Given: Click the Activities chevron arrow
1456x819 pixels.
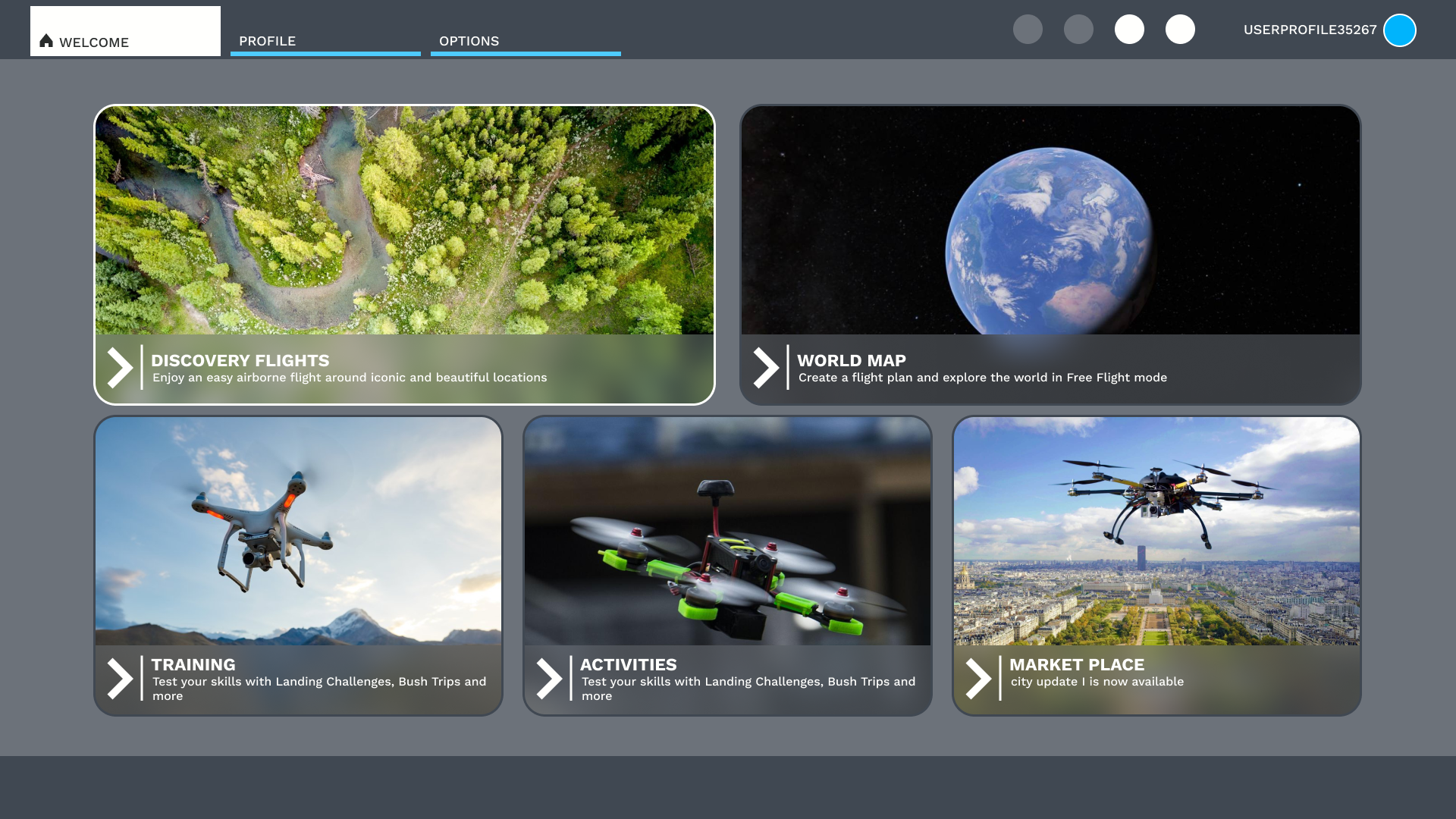Looking at the screenshot, I should pyautogui.click(x=549, y=678).
